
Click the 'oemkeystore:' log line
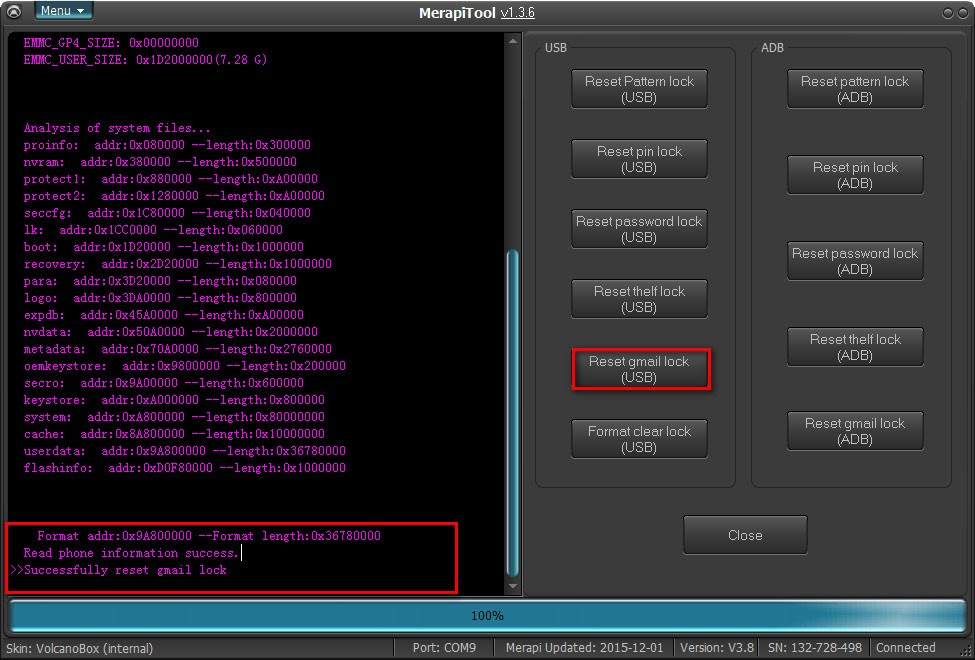pos(185,366)
